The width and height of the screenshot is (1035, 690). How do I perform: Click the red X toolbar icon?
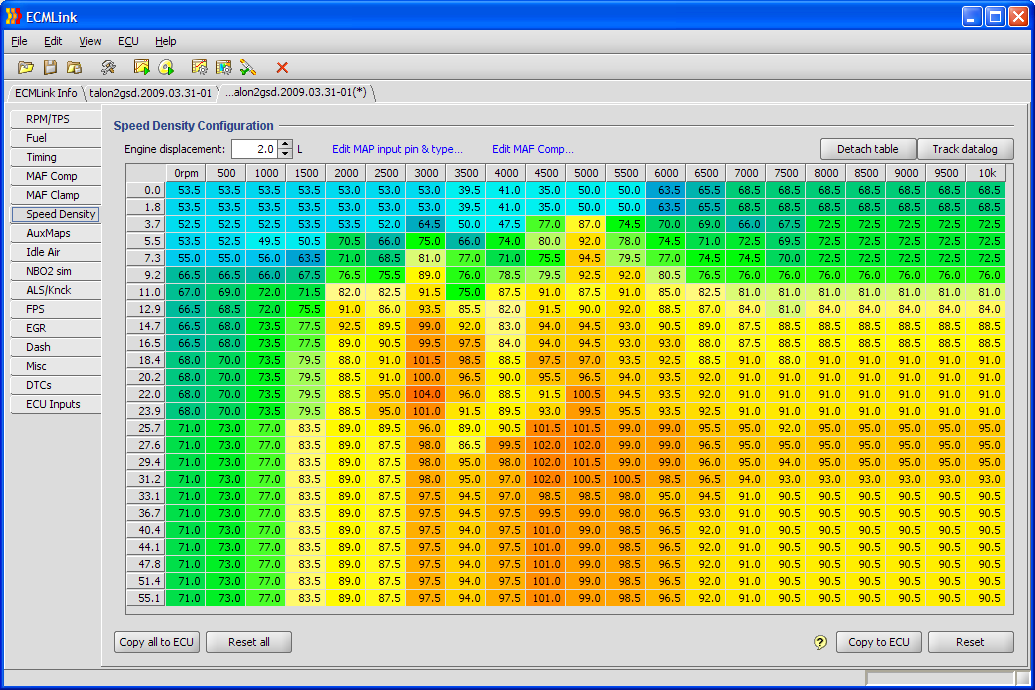[282, 67]
